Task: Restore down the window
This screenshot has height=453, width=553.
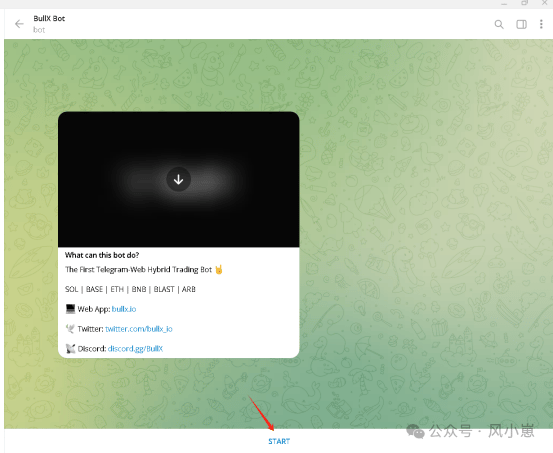Action: coord(524,3)
